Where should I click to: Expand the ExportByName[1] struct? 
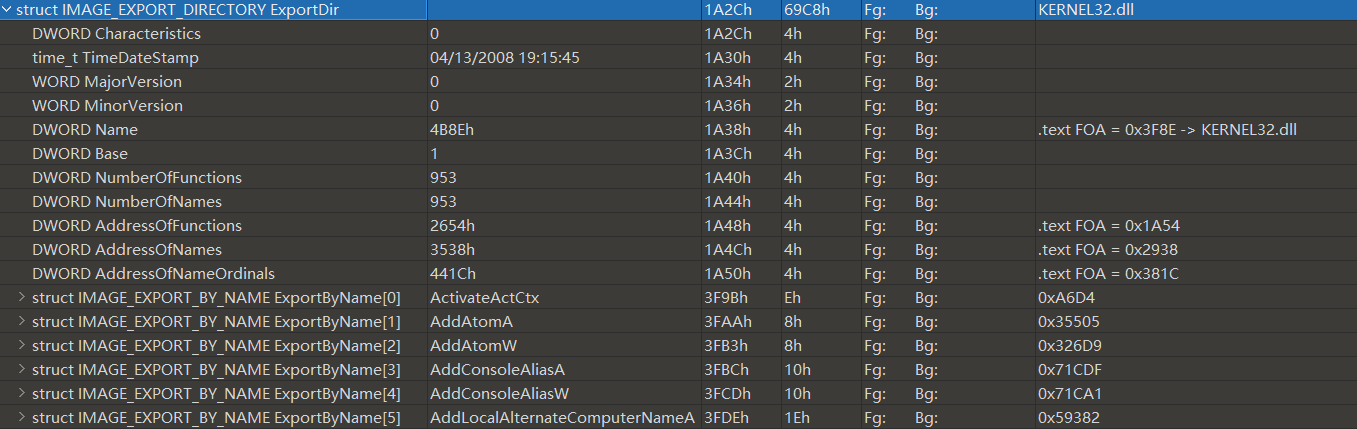click(x=23, y=322)
